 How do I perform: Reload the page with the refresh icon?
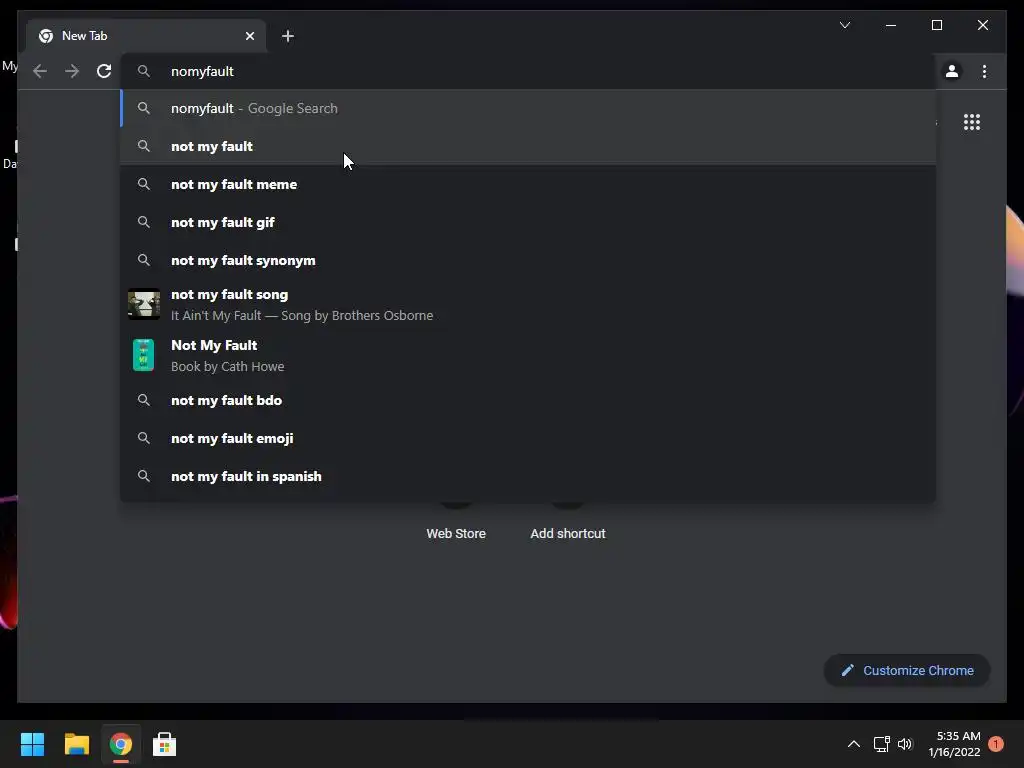pos(104,71)
